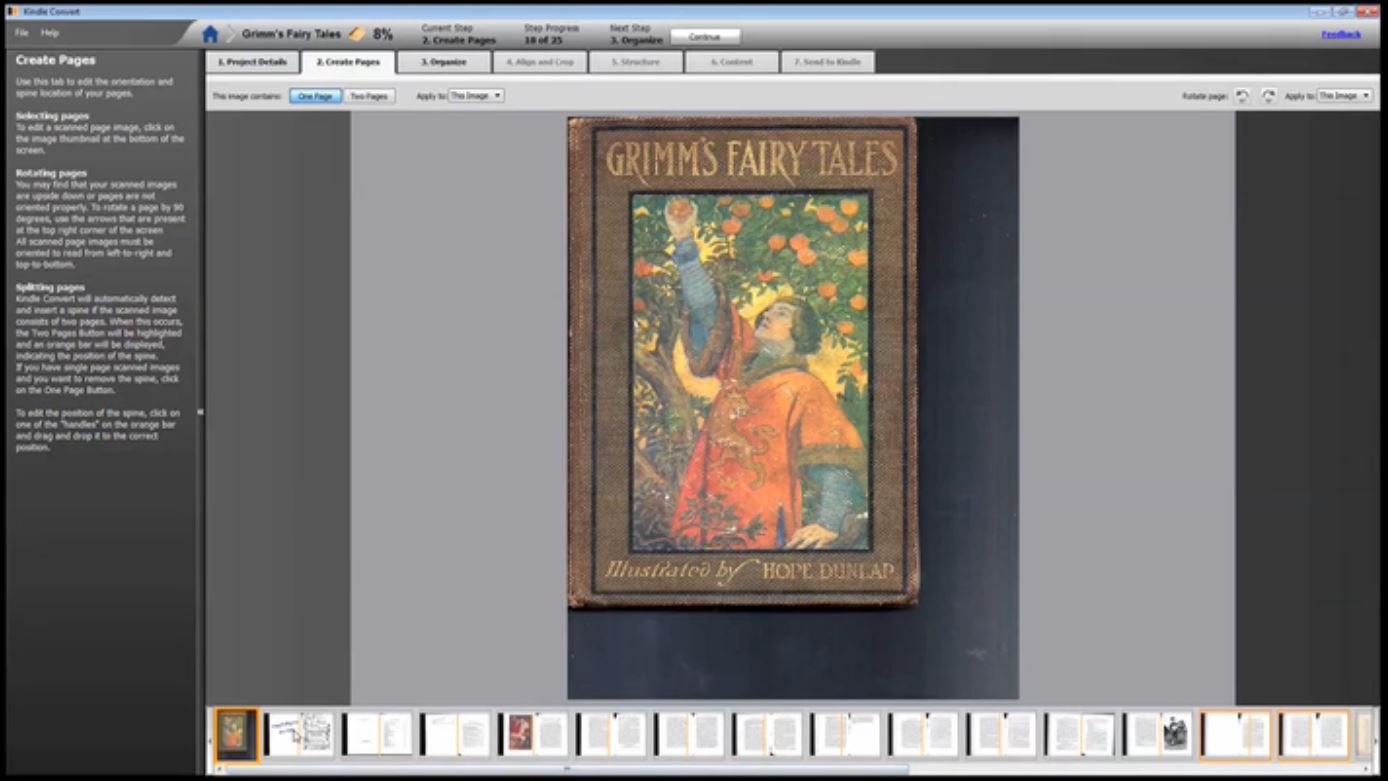The image size is (1388, 781).
Task: Open the Help menu
Action: [x=50, y=33]
